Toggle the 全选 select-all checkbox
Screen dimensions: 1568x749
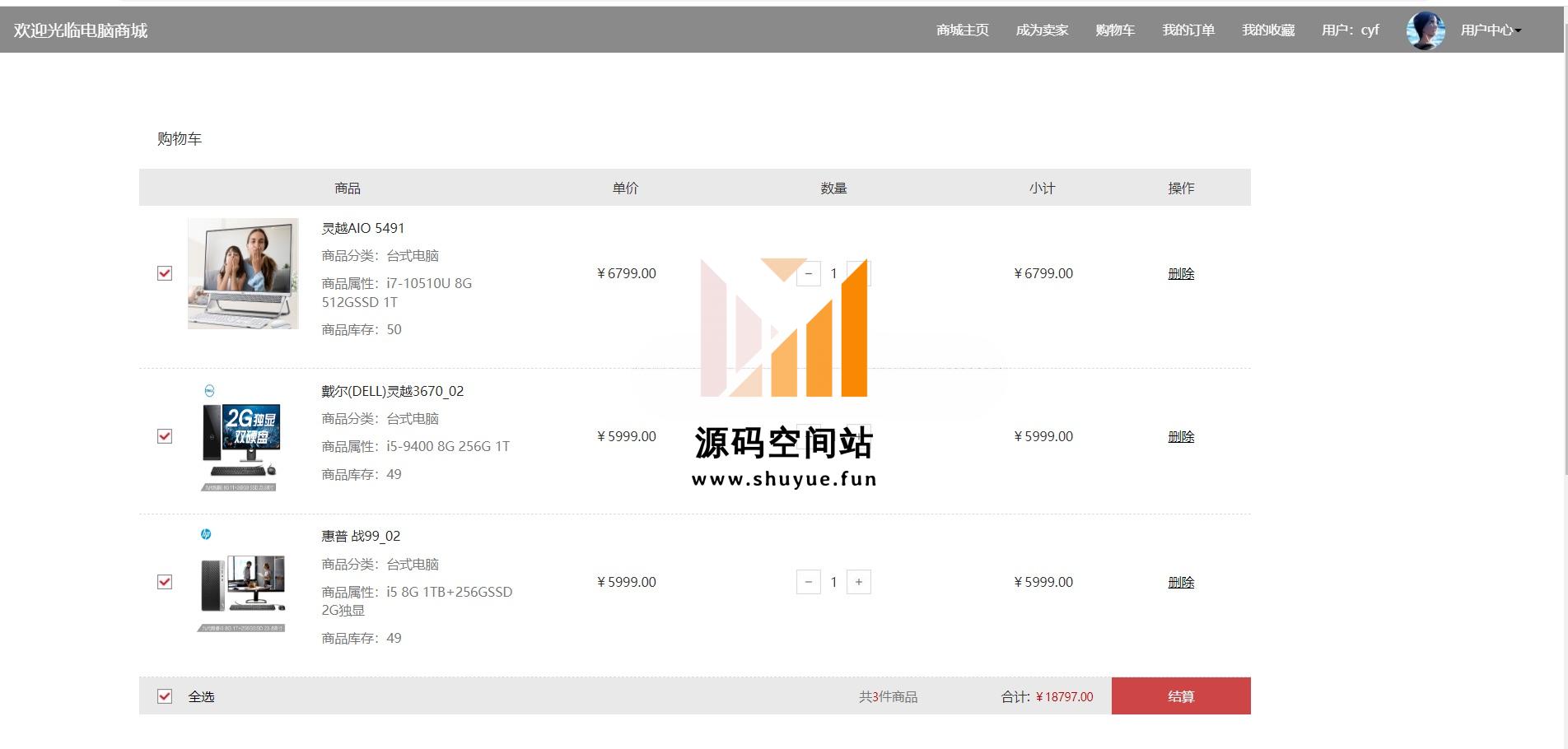click(165, 696)
